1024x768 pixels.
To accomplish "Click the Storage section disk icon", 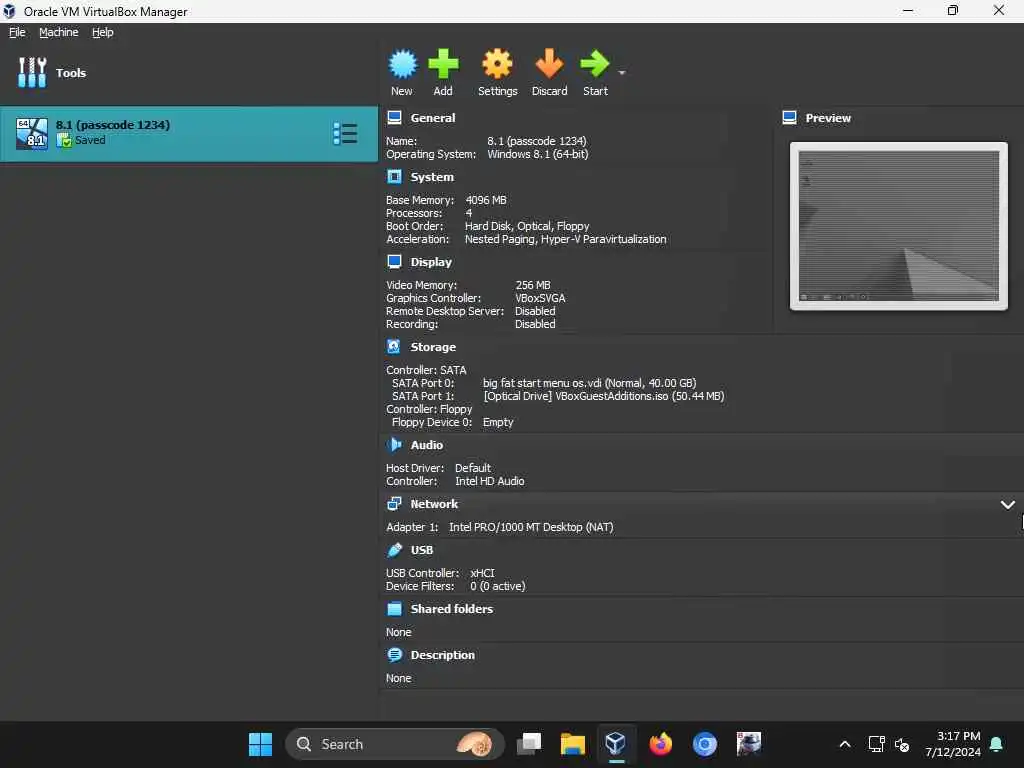I will click(394, 346).
